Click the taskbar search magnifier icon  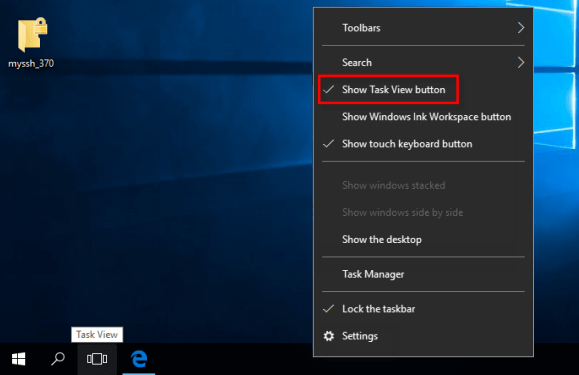coord(58,359)
